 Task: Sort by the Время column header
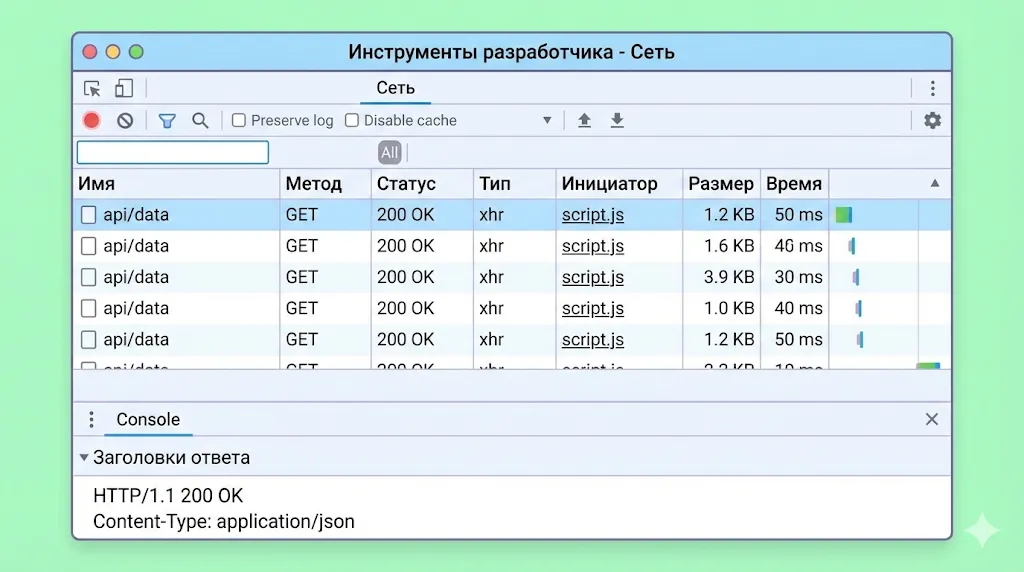[793, 183]
